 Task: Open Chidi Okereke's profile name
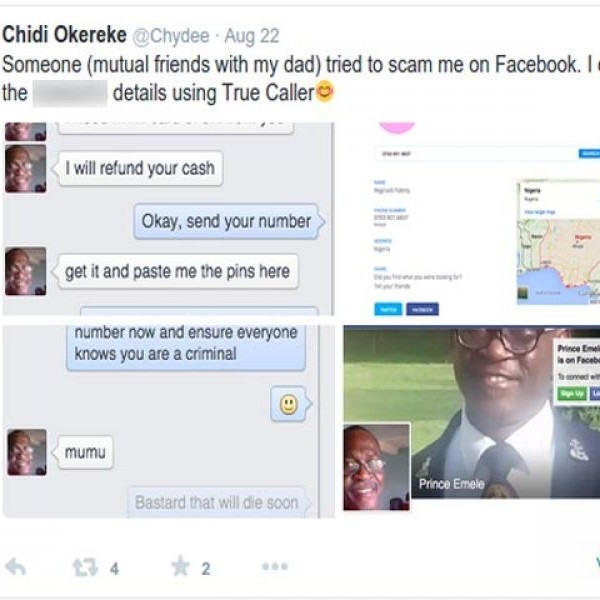(x=64, y=35)
